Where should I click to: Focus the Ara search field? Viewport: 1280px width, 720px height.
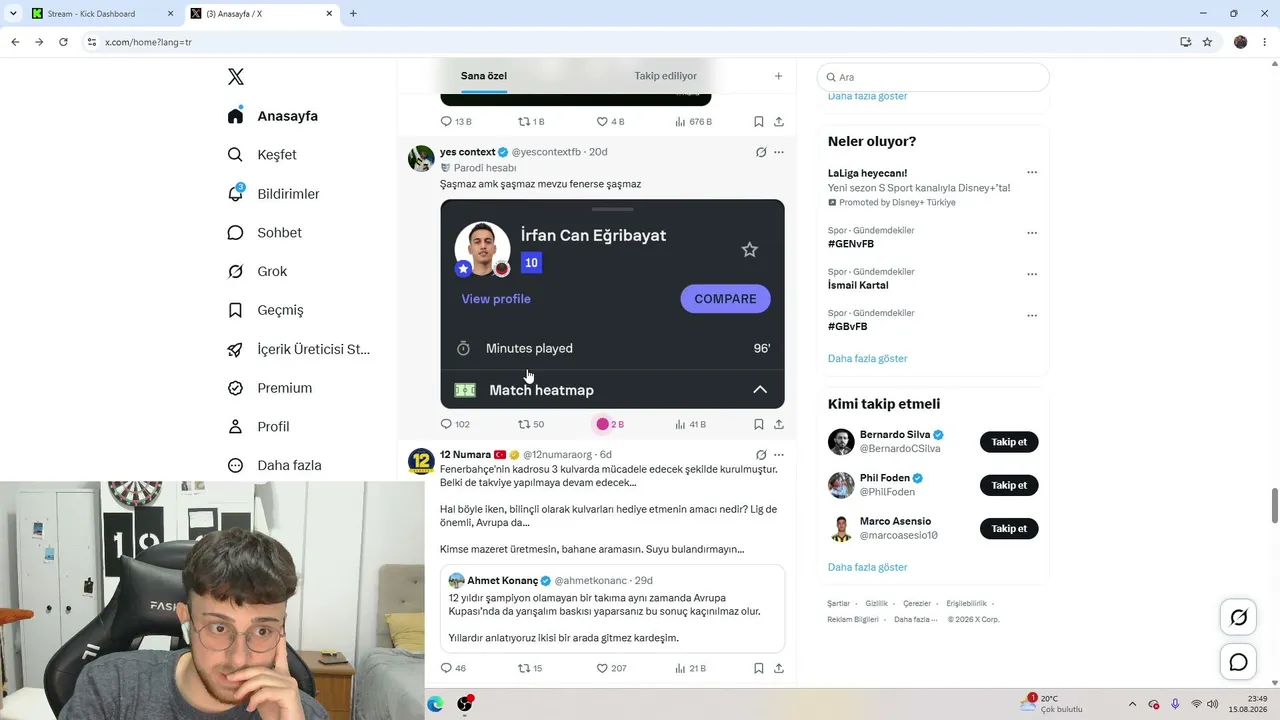(x=933, y=77)
